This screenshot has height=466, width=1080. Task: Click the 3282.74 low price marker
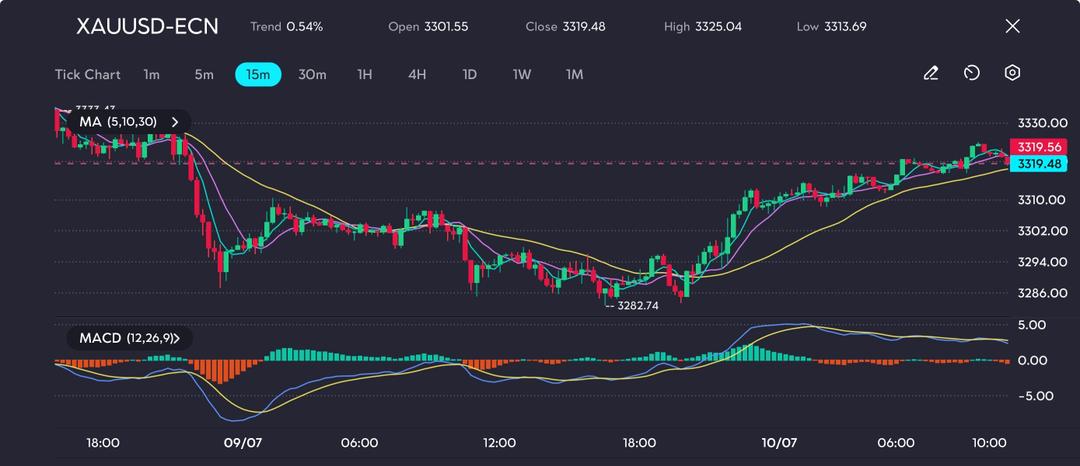click(637, 305)
